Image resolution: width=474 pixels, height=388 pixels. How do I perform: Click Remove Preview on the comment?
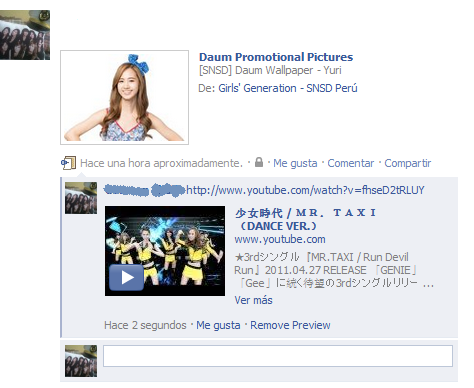290,325
